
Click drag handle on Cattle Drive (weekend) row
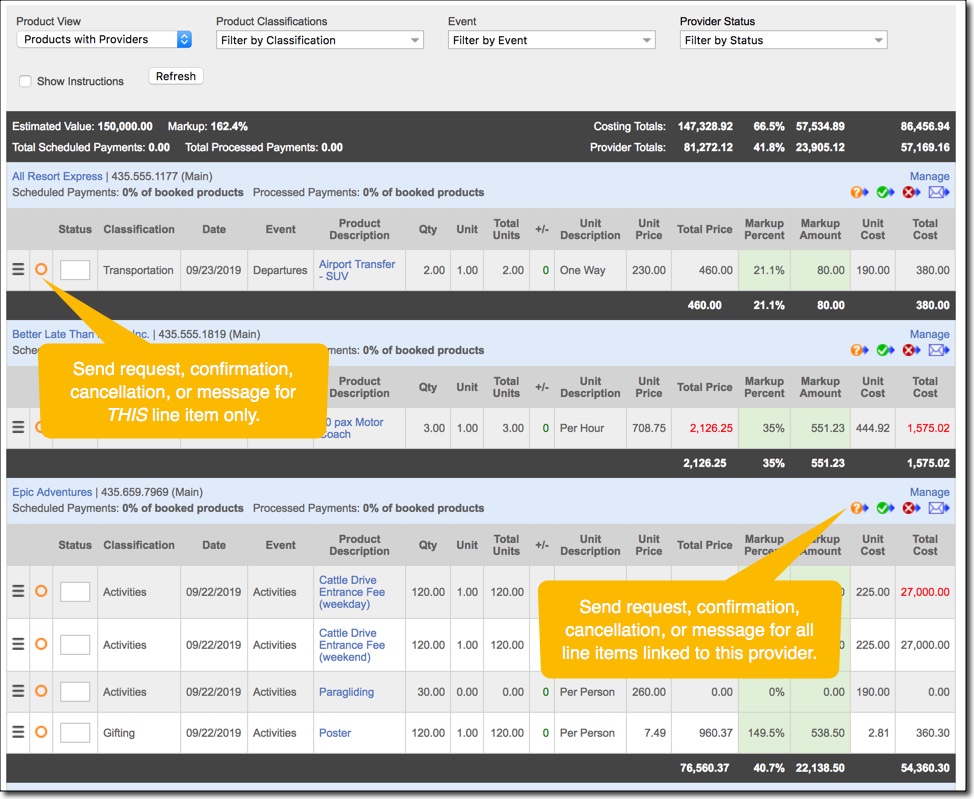(x=19, y=644)
